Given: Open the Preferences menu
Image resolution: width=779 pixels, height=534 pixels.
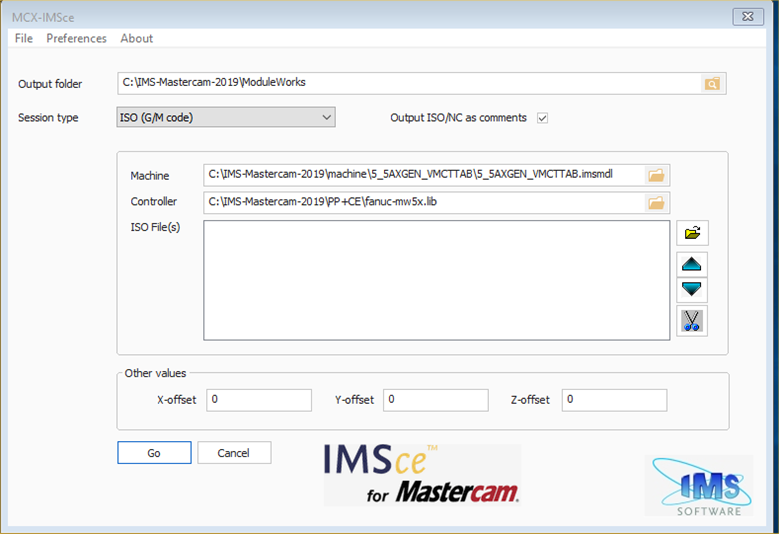Looking at the screenshot, I should [77, 38].
